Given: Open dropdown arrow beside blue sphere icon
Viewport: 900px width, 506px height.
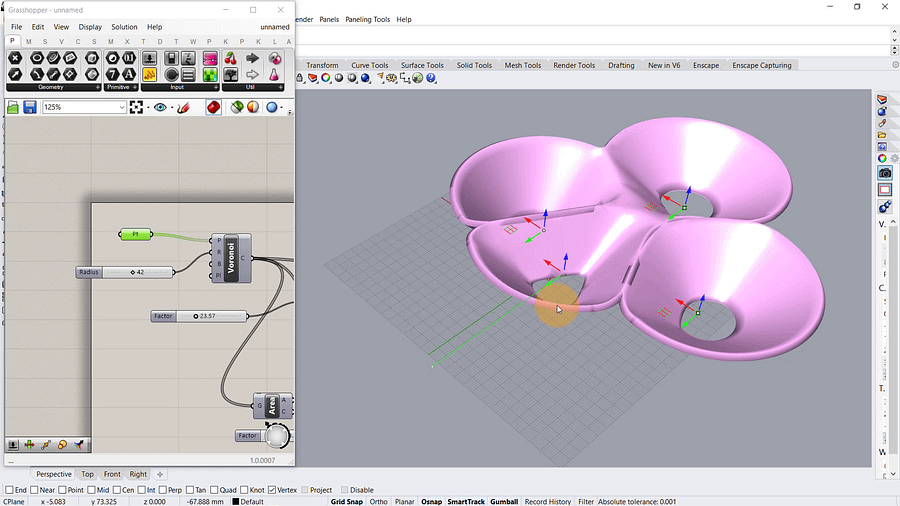Looking at the screenshot, I should [282, 108].
